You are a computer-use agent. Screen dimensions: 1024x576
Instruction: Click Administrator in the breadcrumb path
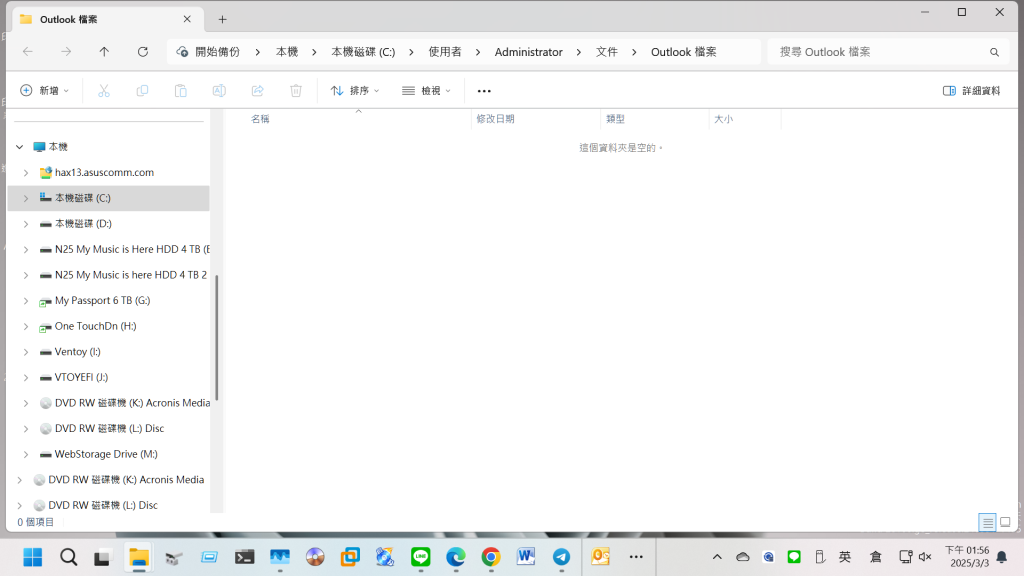528,52
